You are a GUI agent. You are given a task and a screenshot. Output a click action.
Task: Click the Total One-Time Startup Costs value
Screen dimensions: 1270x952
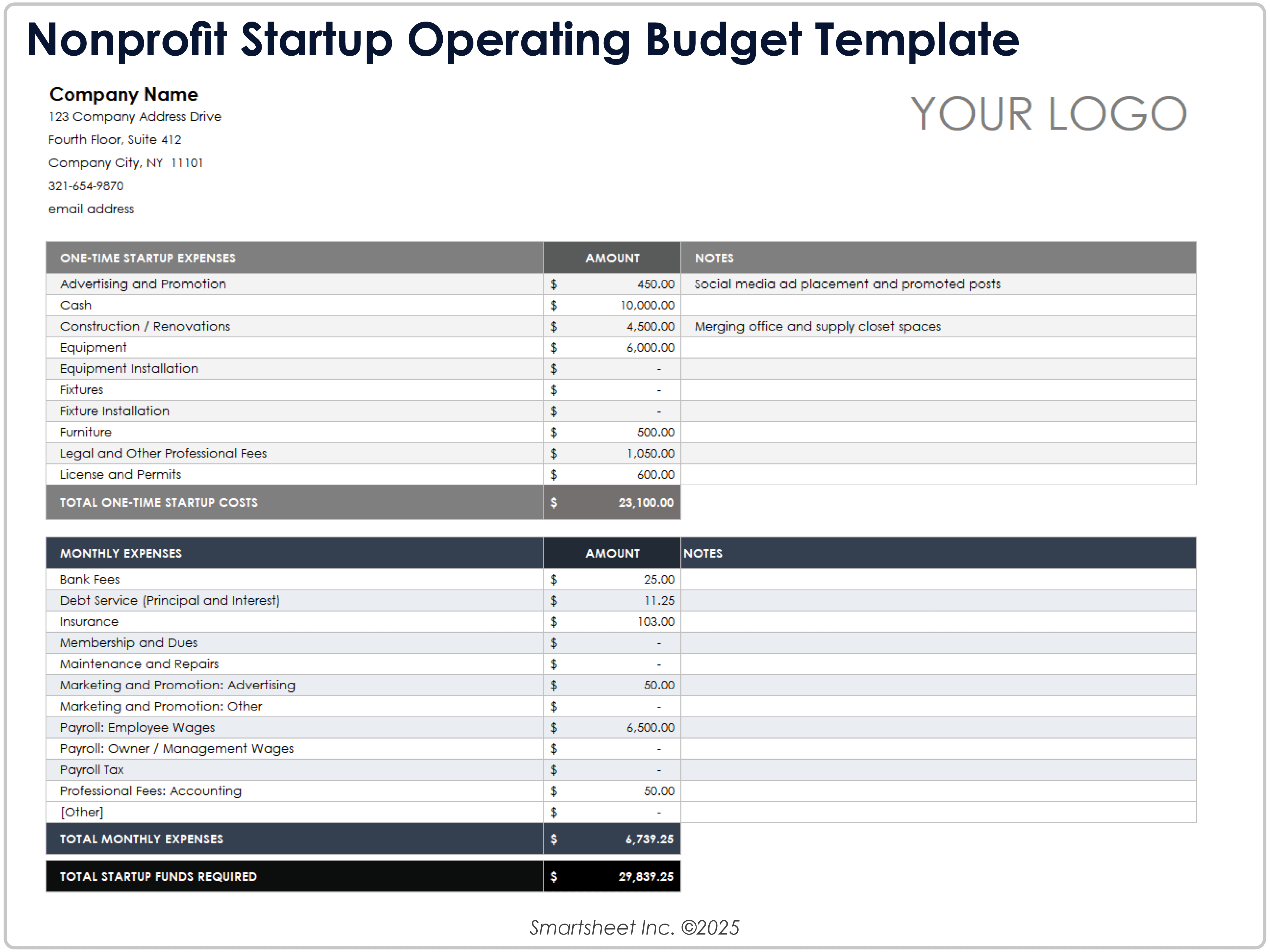click(x=645, y=502)
